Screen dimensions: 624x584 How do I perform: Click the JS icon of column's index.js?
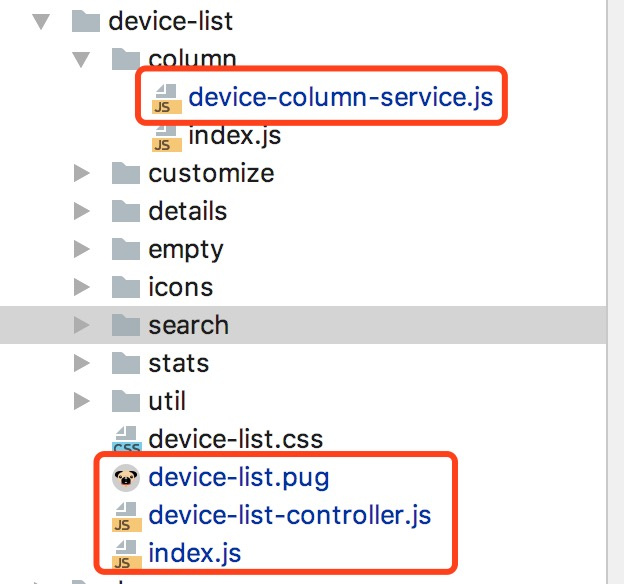click(167, 137)
